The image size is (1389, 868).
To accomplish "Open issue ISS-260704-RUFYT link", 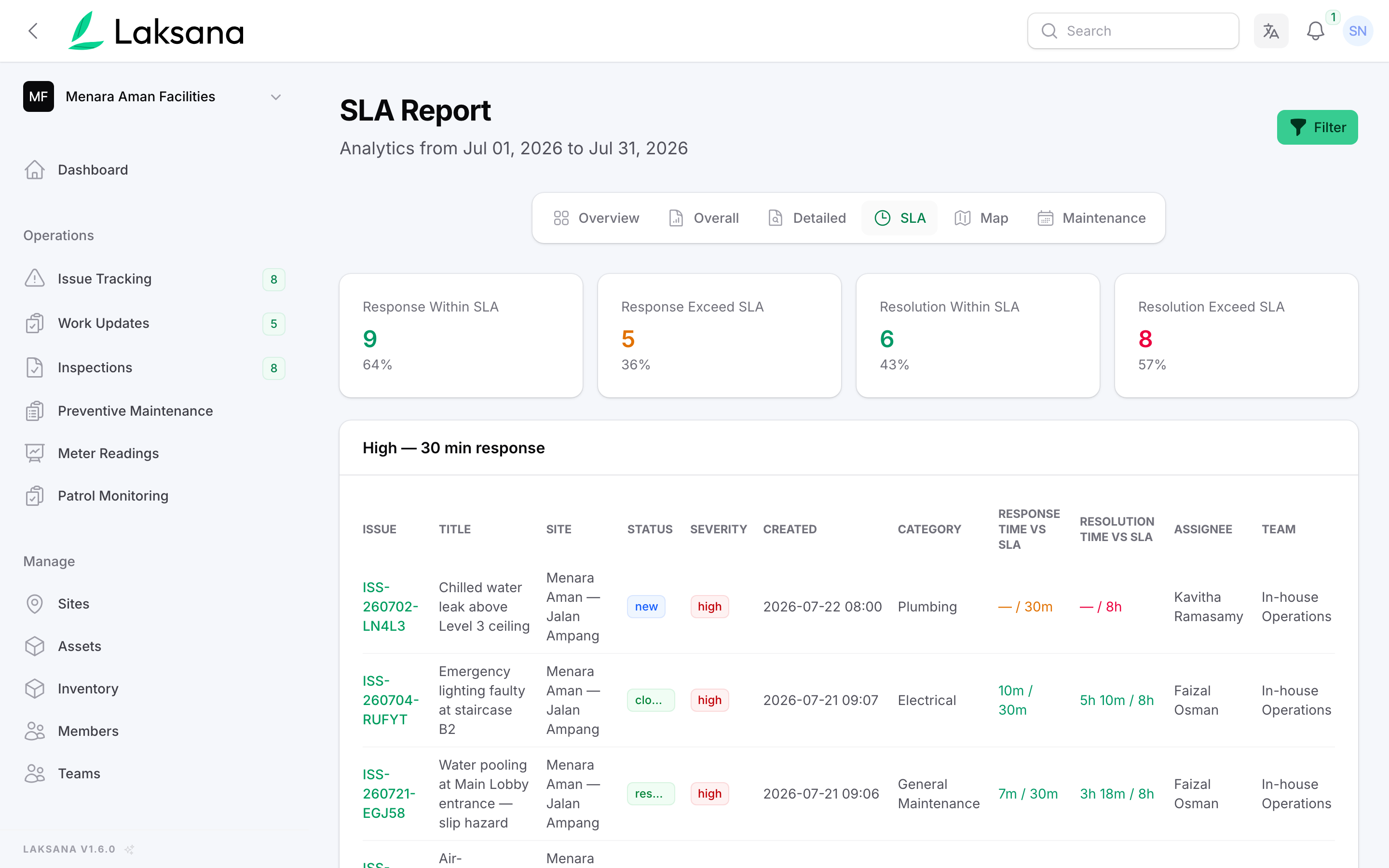I will tap(390, 700).
